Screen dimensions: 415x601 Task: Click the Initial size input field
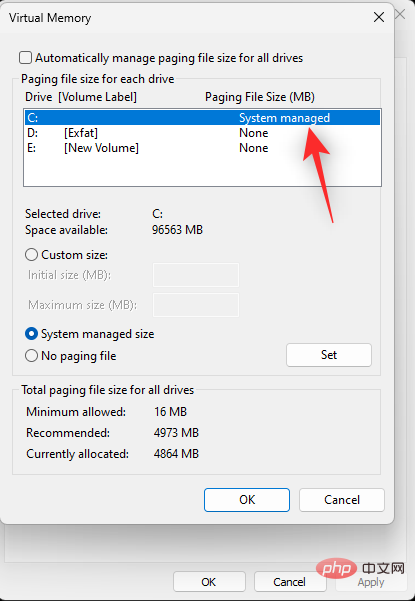[x=196, y=275]
